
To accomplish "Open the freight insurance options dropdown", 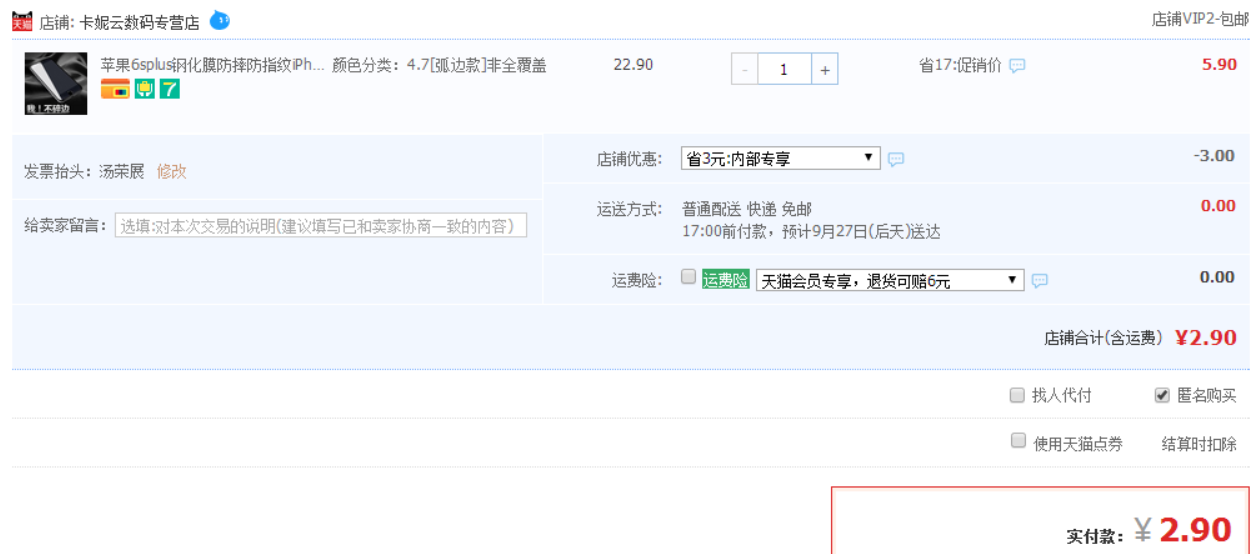I will click(890, 280).
